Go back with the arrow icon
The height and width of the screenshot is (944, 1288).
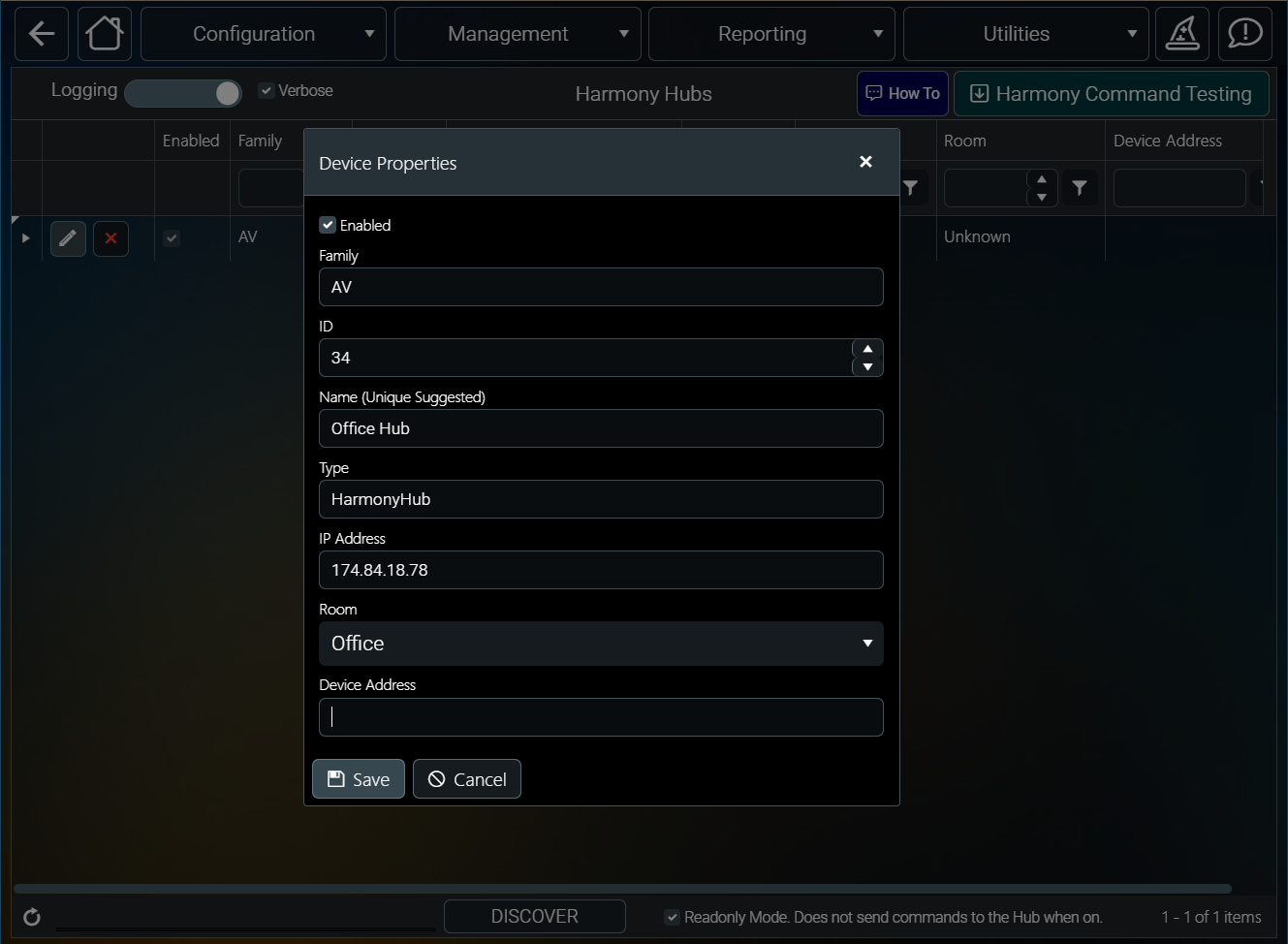tap(42, 34)
